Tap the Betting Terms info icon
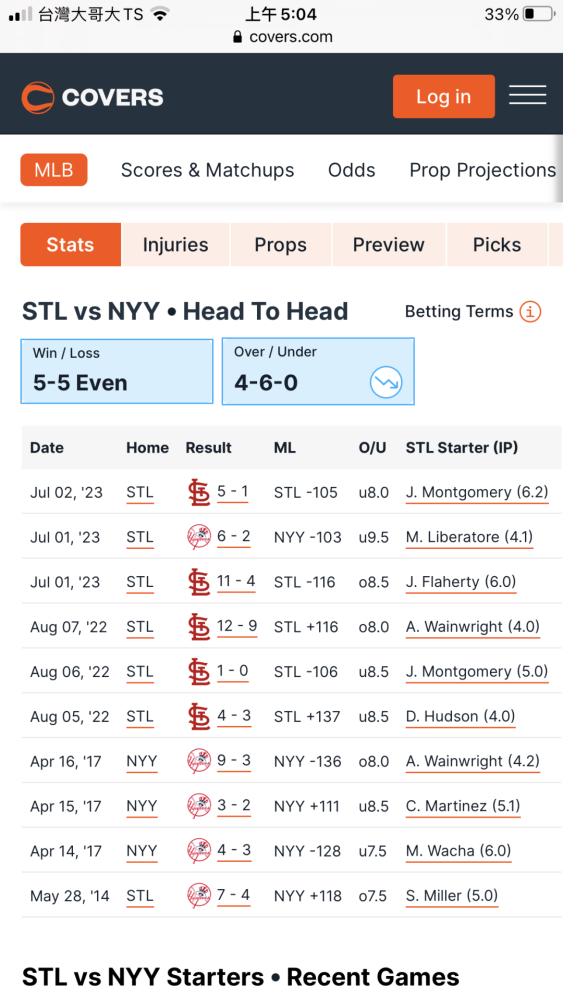Viewport: 563px width, 1000px height. (x=530, y=311)
